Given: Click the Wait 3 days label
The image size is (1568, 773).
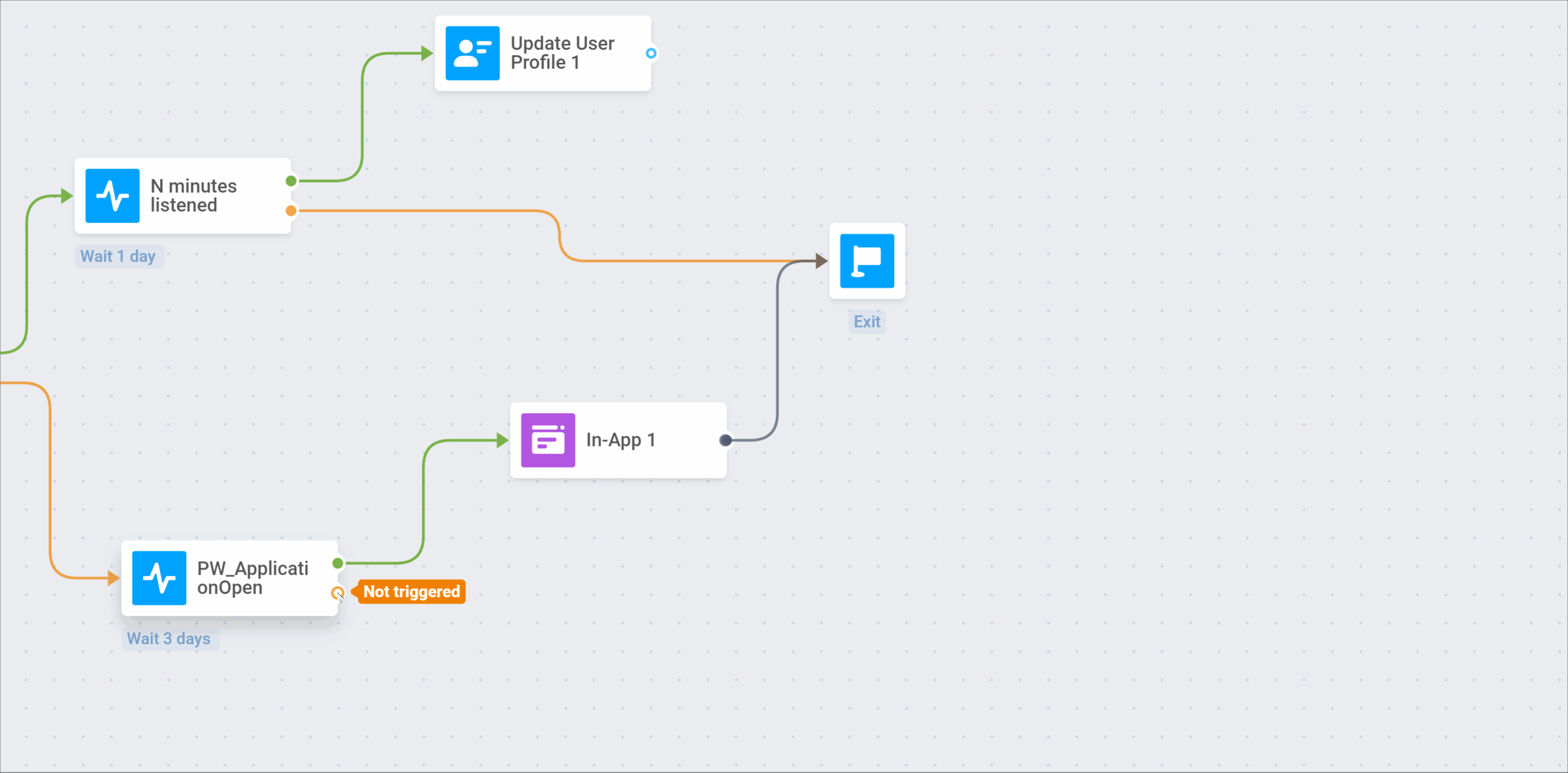Looking at the screenshot, I should point(169,638).
